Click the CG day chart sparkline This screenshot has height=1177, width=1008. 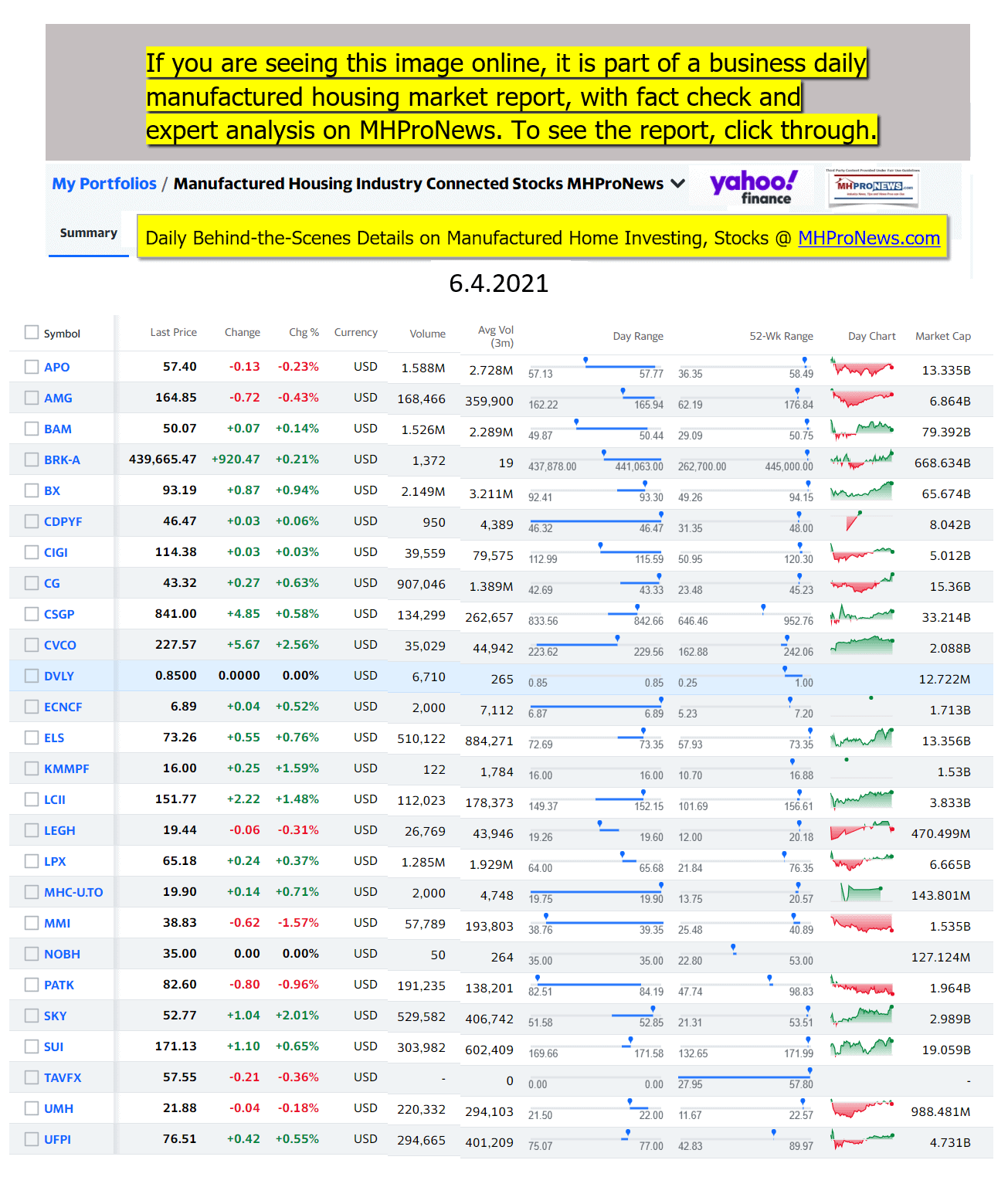[862, 583]
